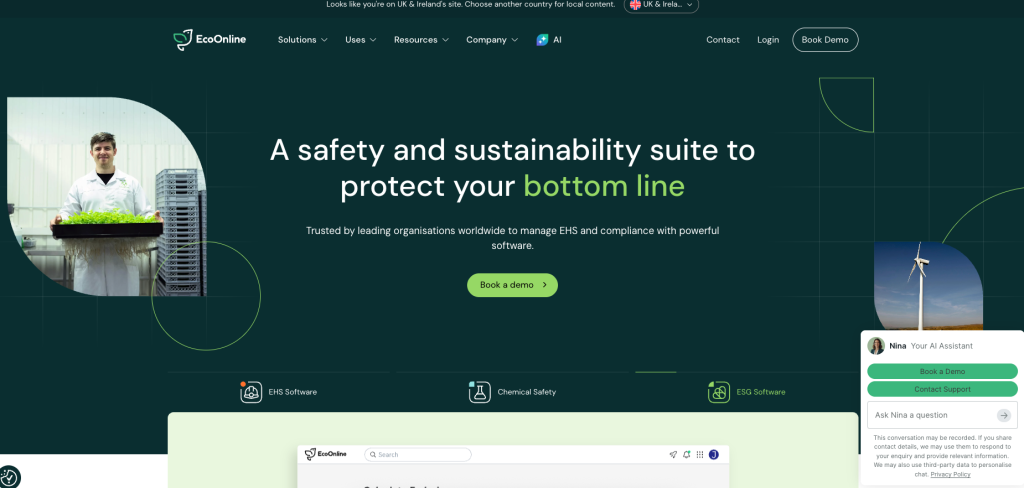Viewport: 1024px width, 488px height.
Task: Expand the Resources menu
Action: [x=421, y=40]
